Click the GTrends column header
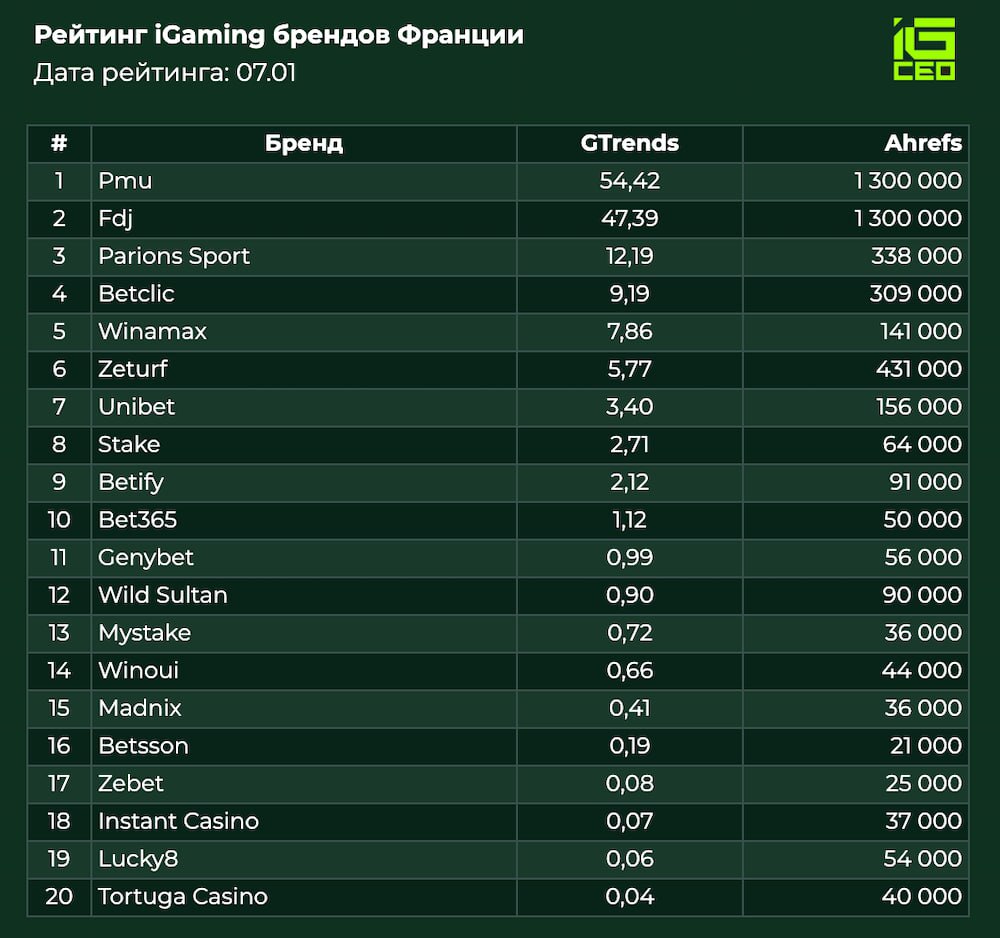 click(x=629, y=143)
